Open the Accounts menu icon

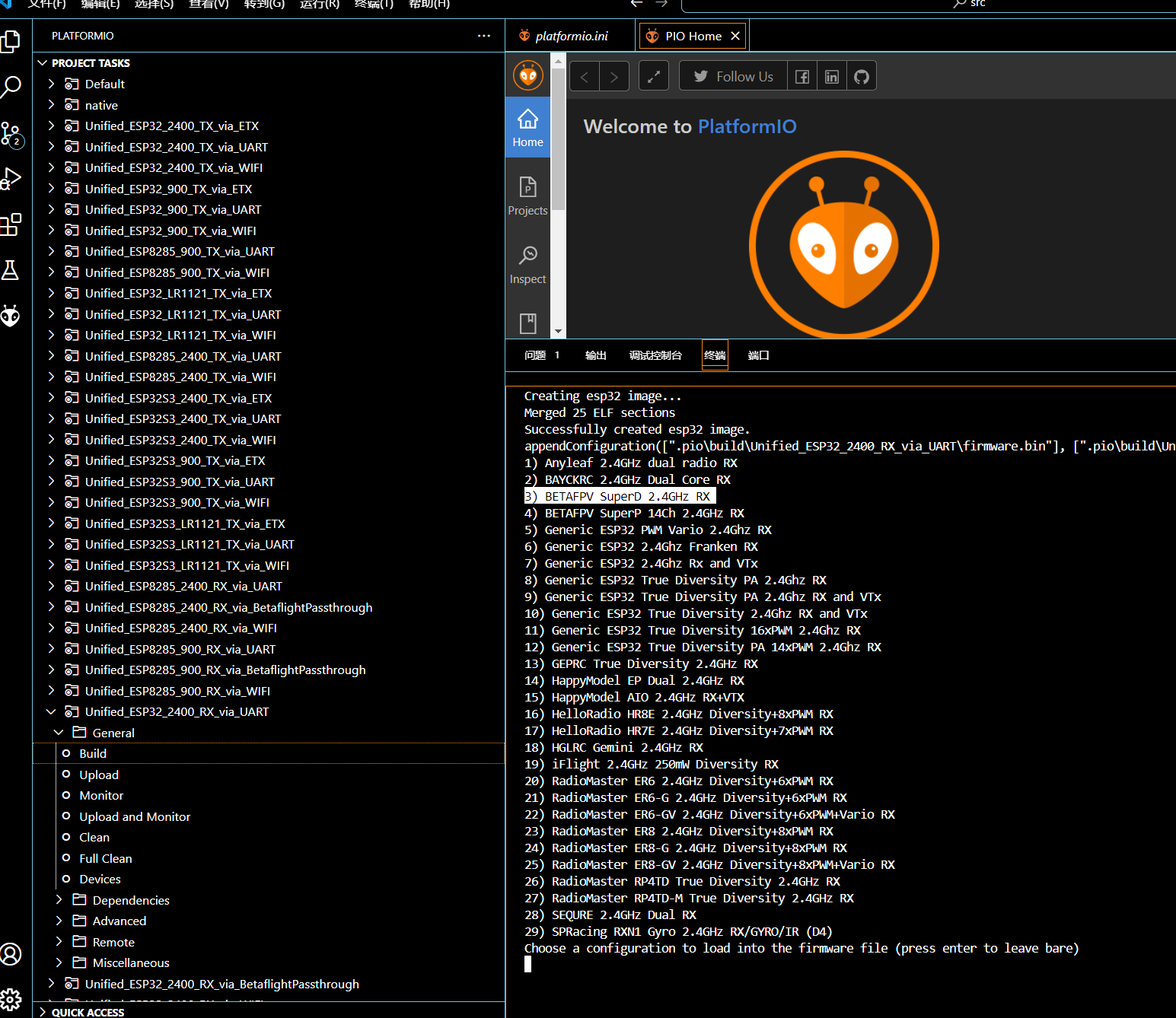(11, 954)
